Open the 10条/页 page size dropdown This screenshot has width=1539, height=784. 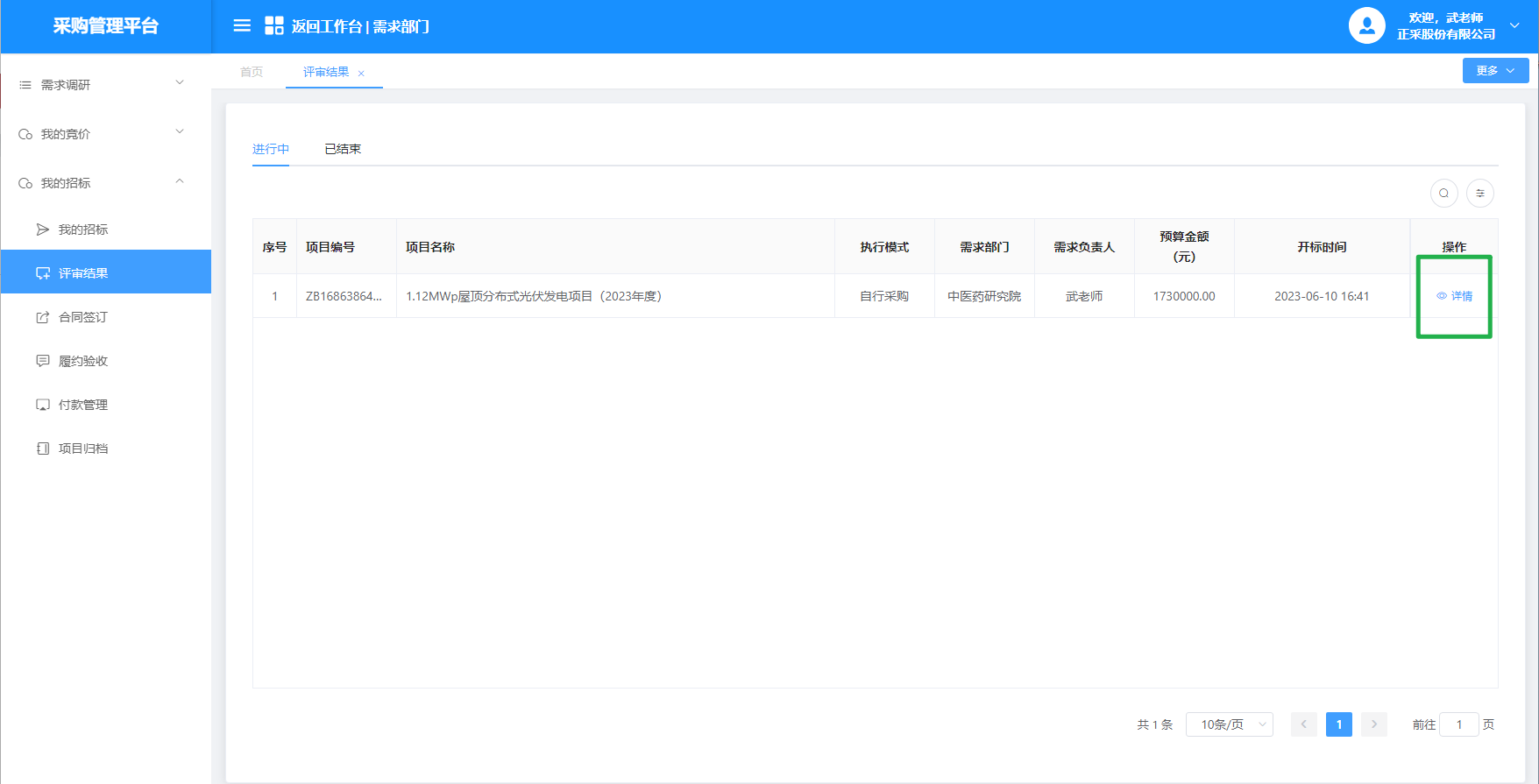[x=1229, y=724]
